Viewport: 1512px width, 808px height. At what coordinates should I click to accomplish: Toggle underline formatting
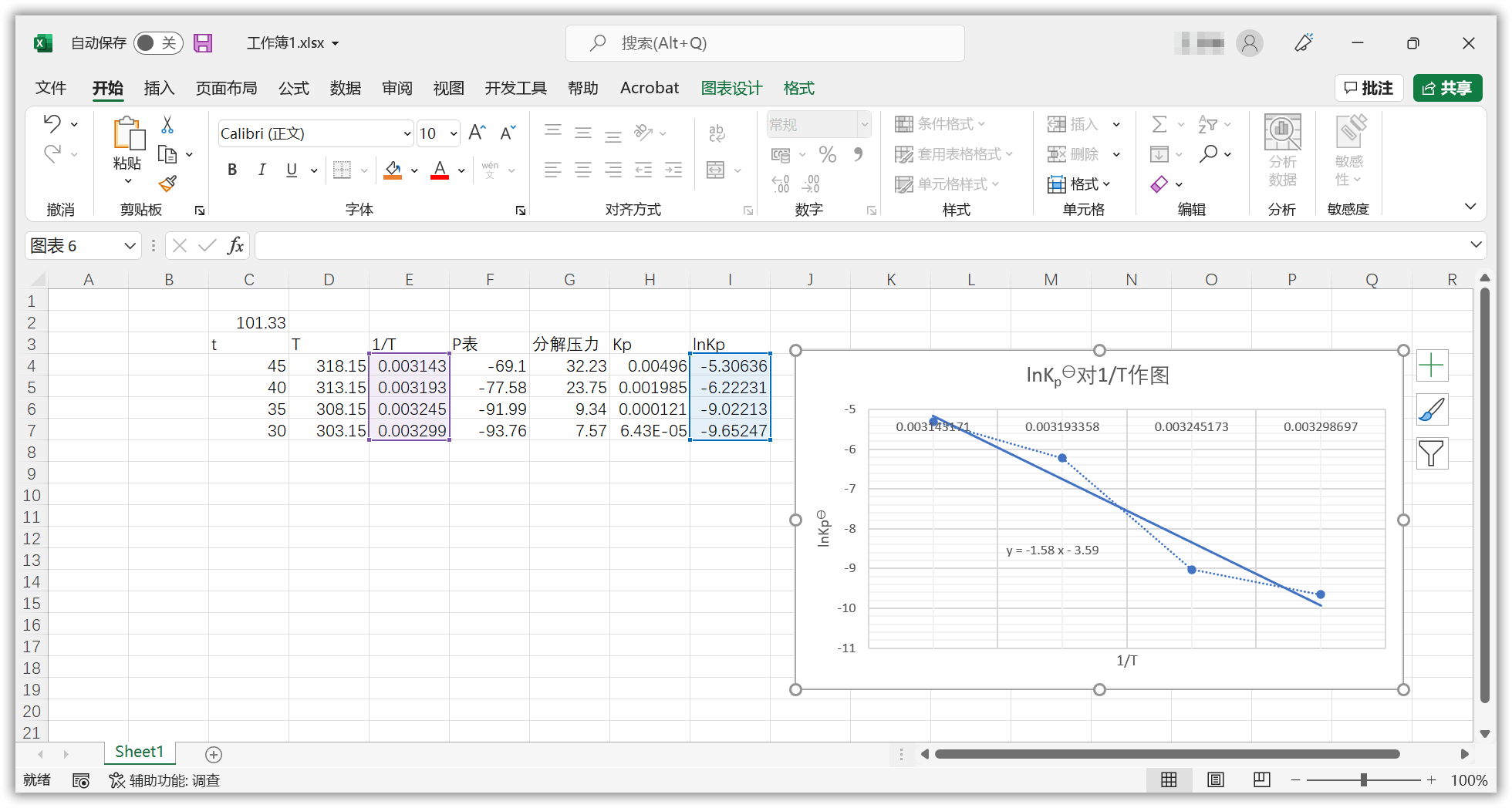(x=290, y=170)
